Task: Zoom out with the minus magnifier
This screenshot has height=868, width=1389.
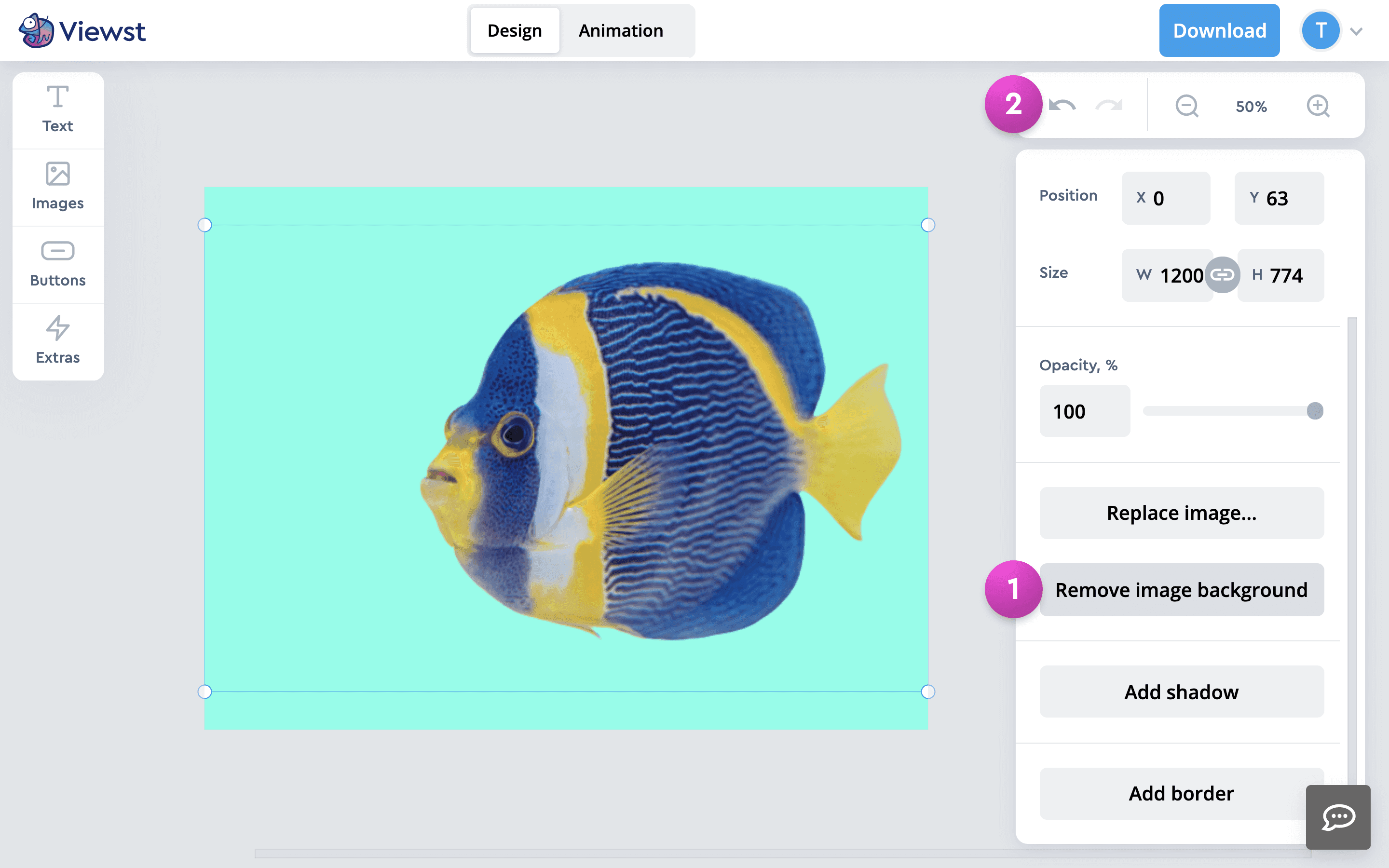Action: (x=1186, y=106)
